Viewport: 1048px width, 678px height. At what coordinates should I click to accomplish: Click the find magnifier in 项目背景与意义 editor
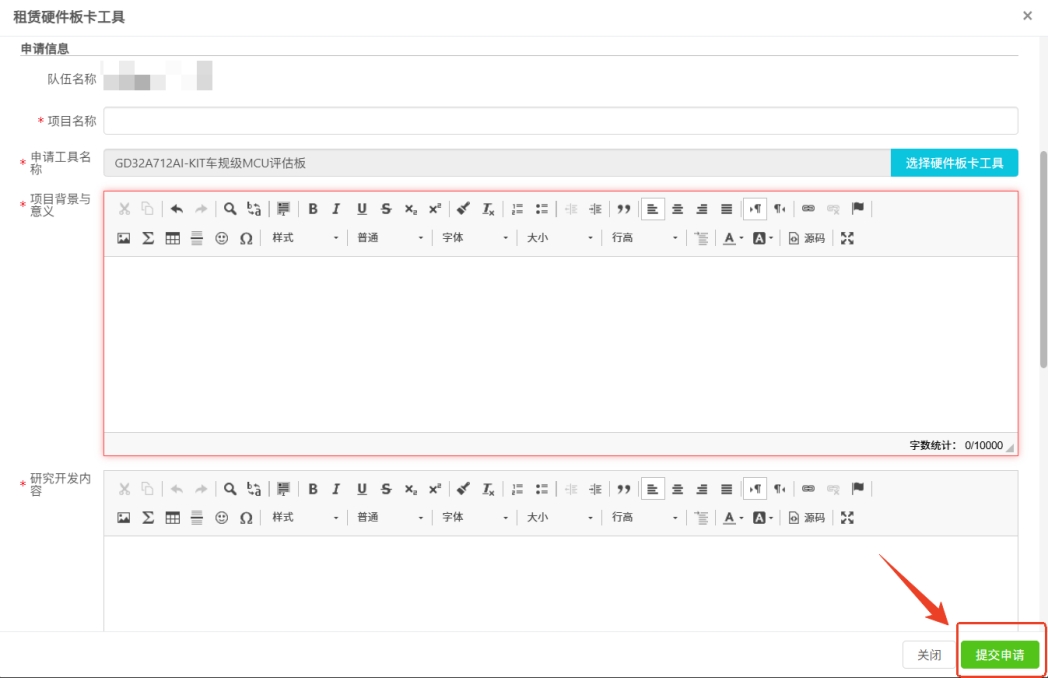tap(230, 209)
